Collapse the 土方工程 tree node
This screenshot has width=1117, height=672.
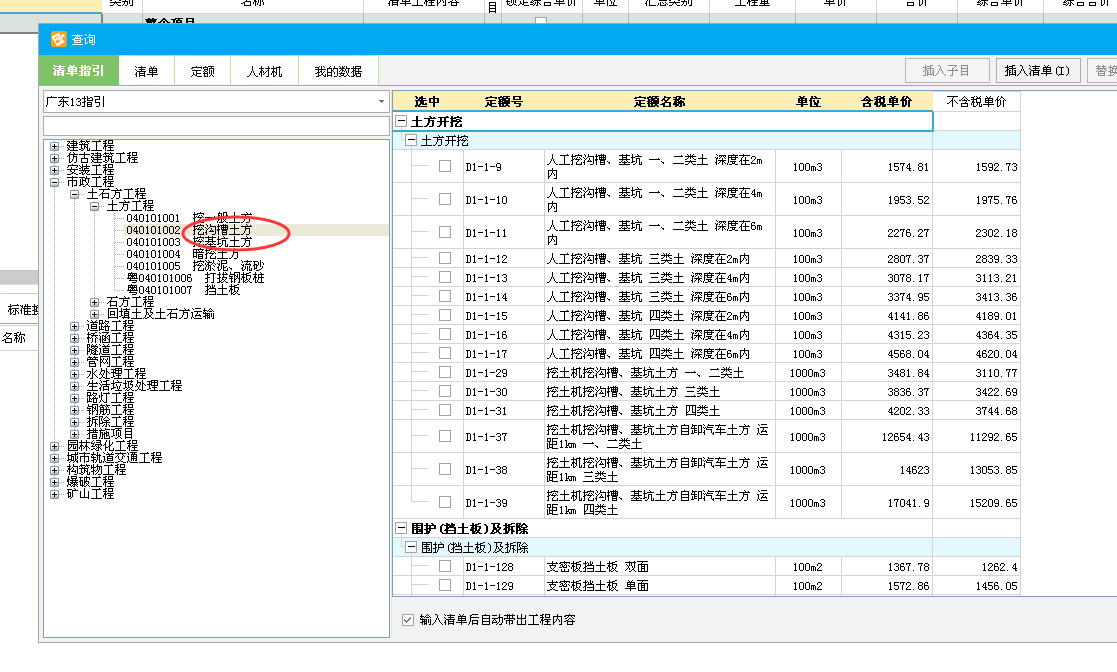point(94,206)
